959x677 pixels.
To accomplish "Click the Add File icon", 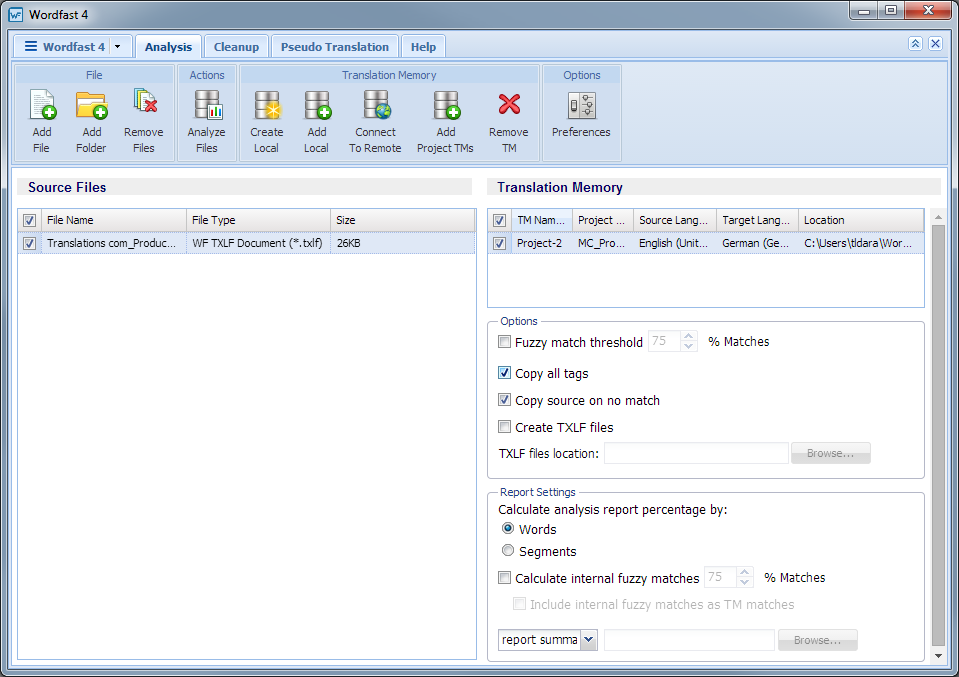I will (x=42, y=105).
